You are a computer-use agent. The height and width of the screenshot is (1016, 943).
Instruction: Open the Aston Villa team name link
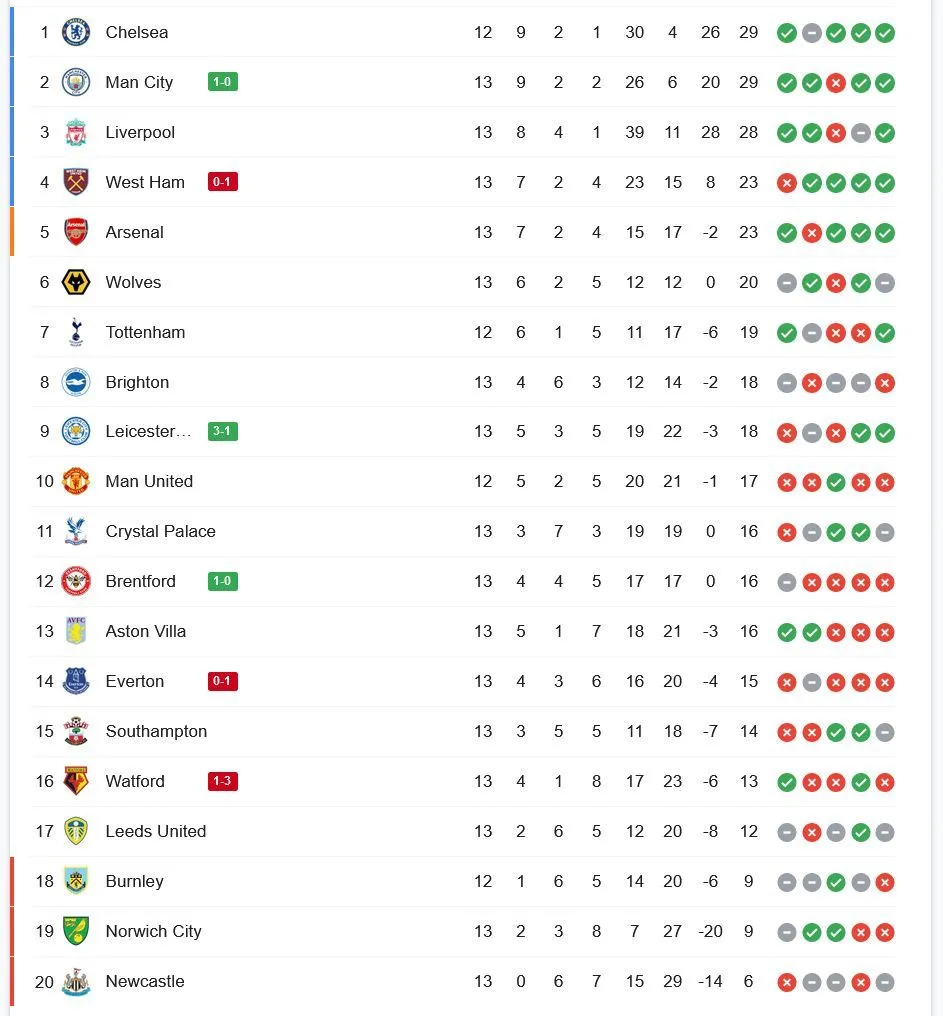click(146, 631)
